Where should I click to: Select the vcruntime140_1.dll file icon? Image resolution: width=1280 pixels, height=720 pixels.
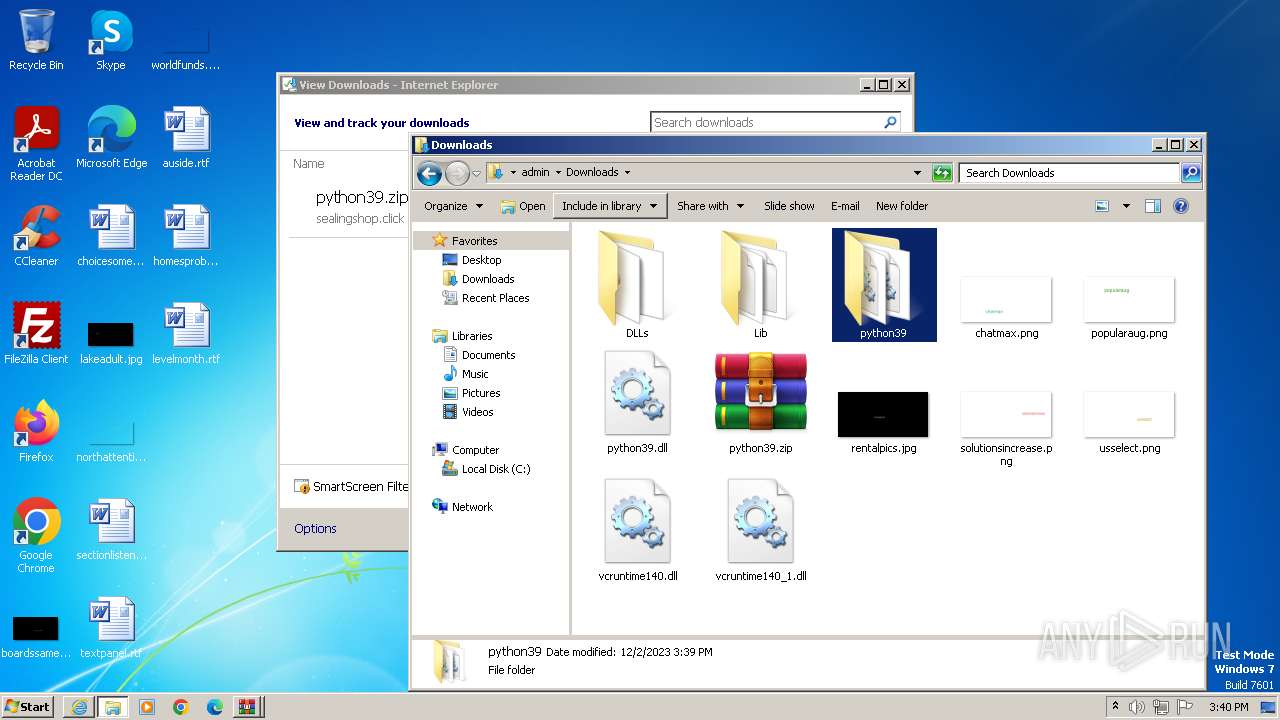point(761,520)
